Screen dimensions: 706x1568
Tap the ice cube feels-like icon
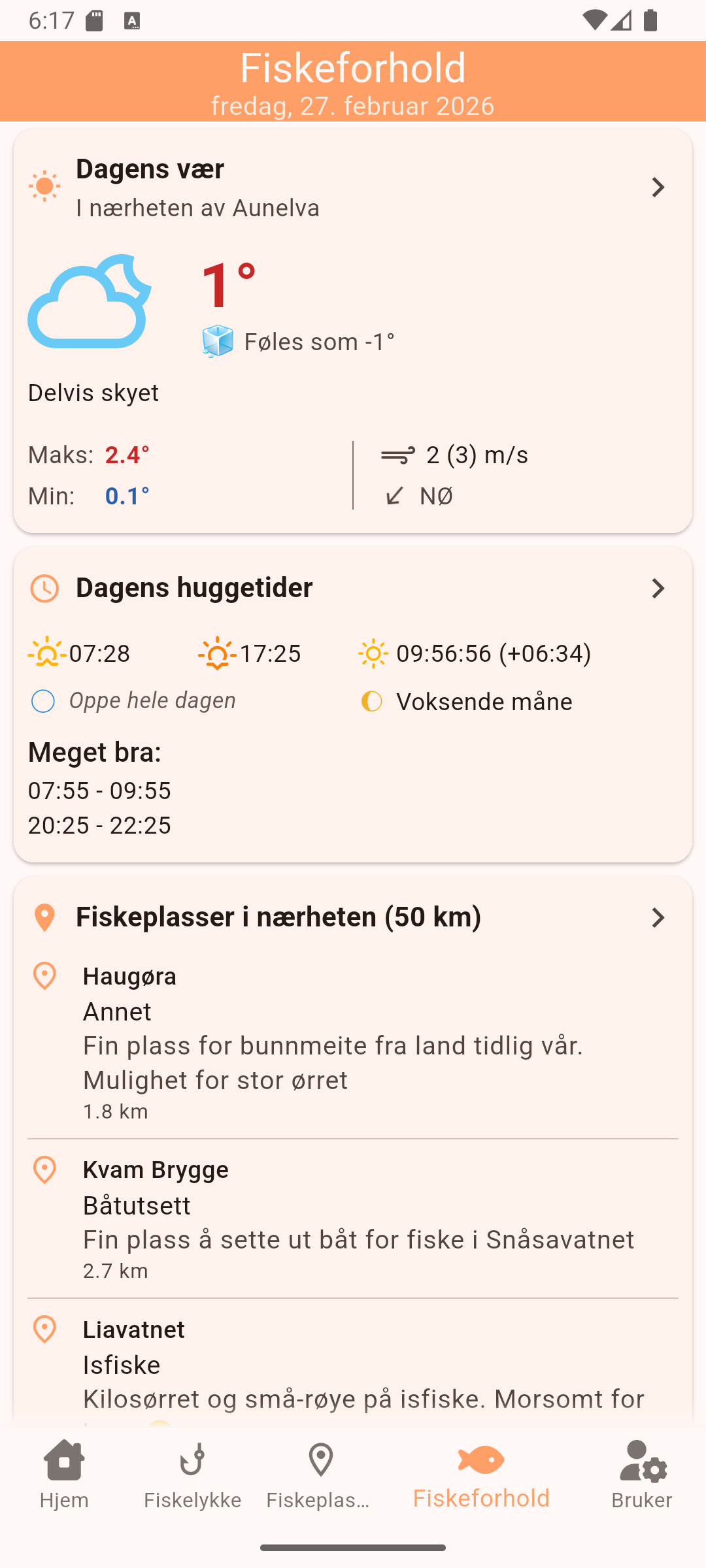tap(218, 341)
